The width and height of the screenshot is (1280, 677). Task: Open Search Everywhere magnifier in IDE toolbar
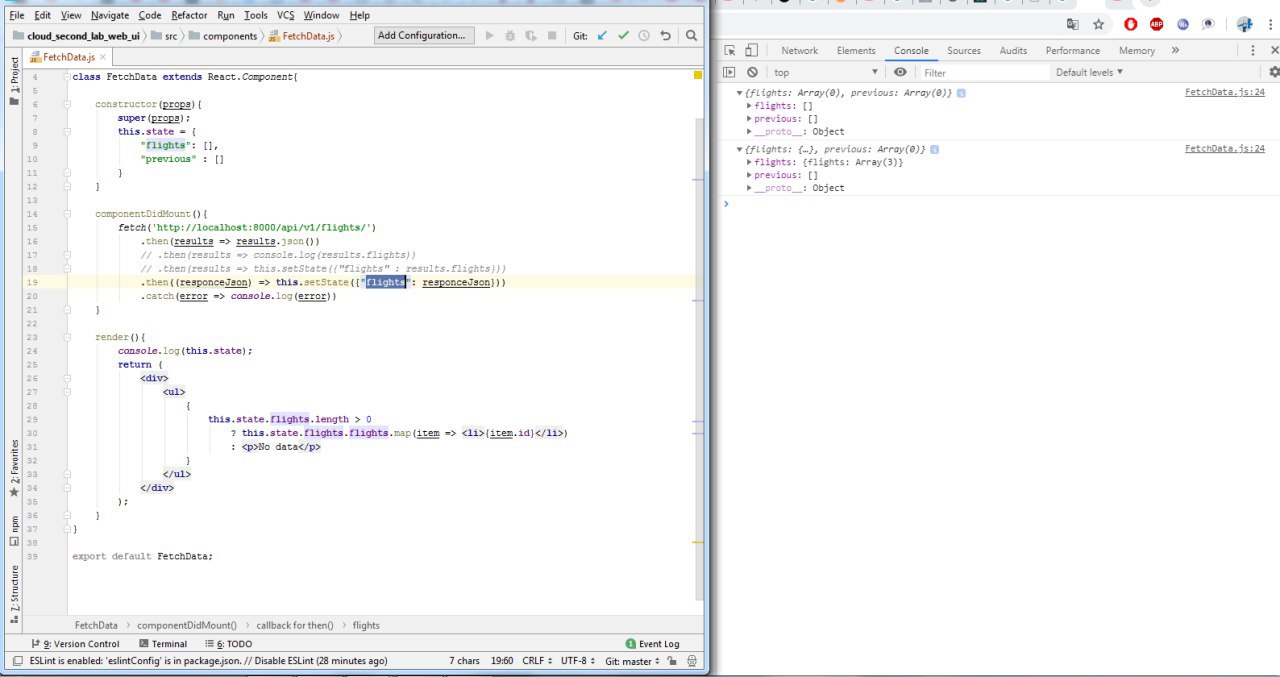[691, 36]
